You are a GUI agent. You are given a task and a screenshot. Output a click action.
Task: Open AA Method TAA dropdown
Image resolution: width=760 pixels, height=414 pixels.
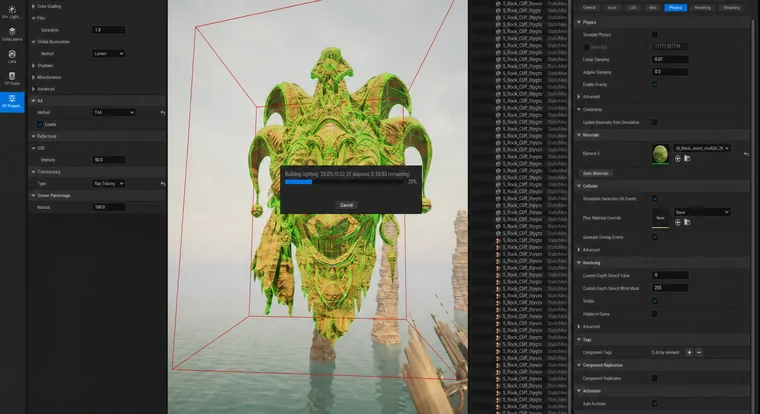113,112
